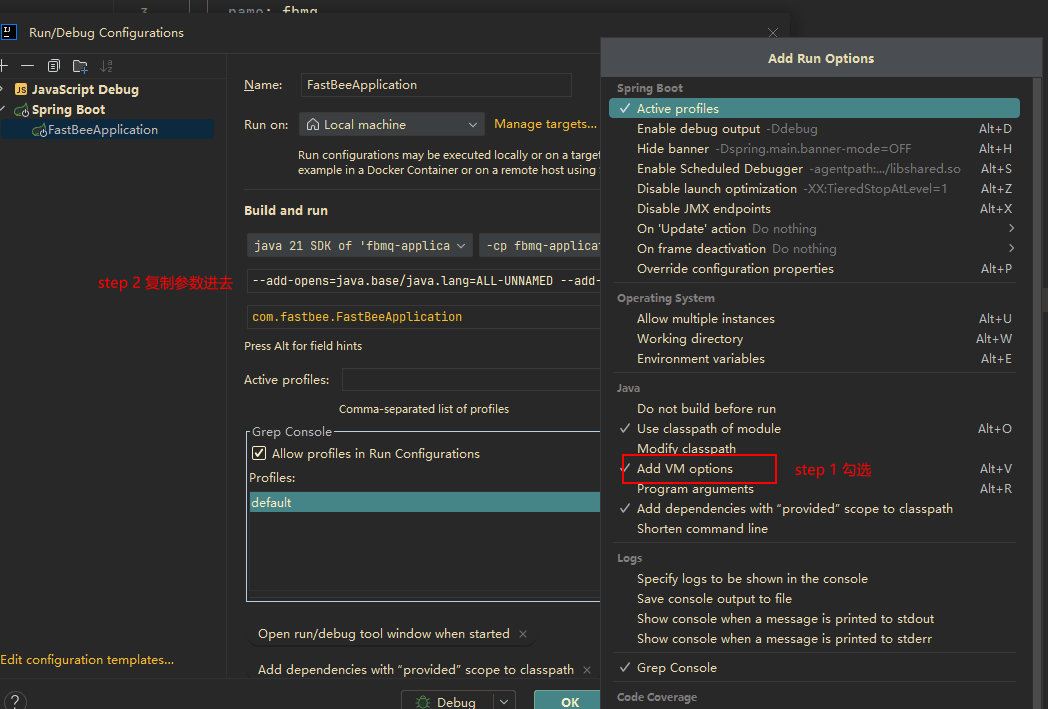
Task: Expand On frame deactivation submenu
Action: click(x=814, y=249)
